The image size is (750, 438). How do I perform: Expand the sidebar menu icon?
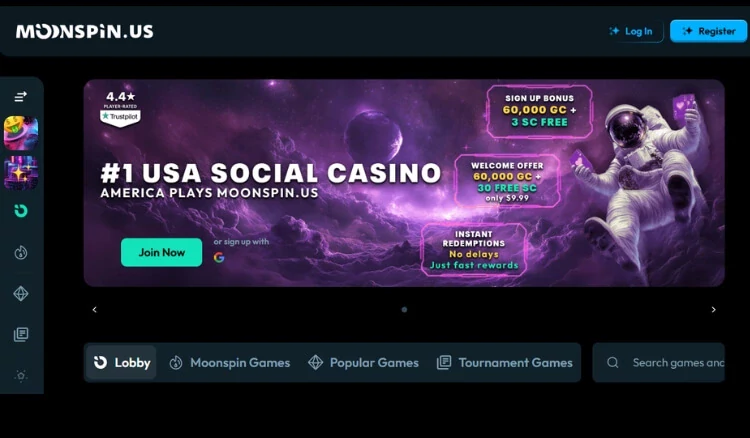21,97
